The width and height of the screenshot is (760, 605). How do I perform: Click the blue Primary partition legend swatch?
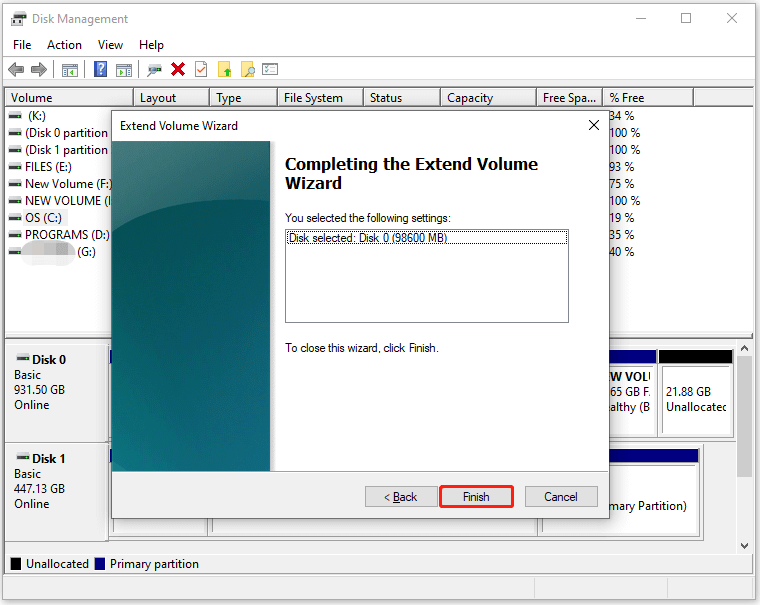pos(100,564)
